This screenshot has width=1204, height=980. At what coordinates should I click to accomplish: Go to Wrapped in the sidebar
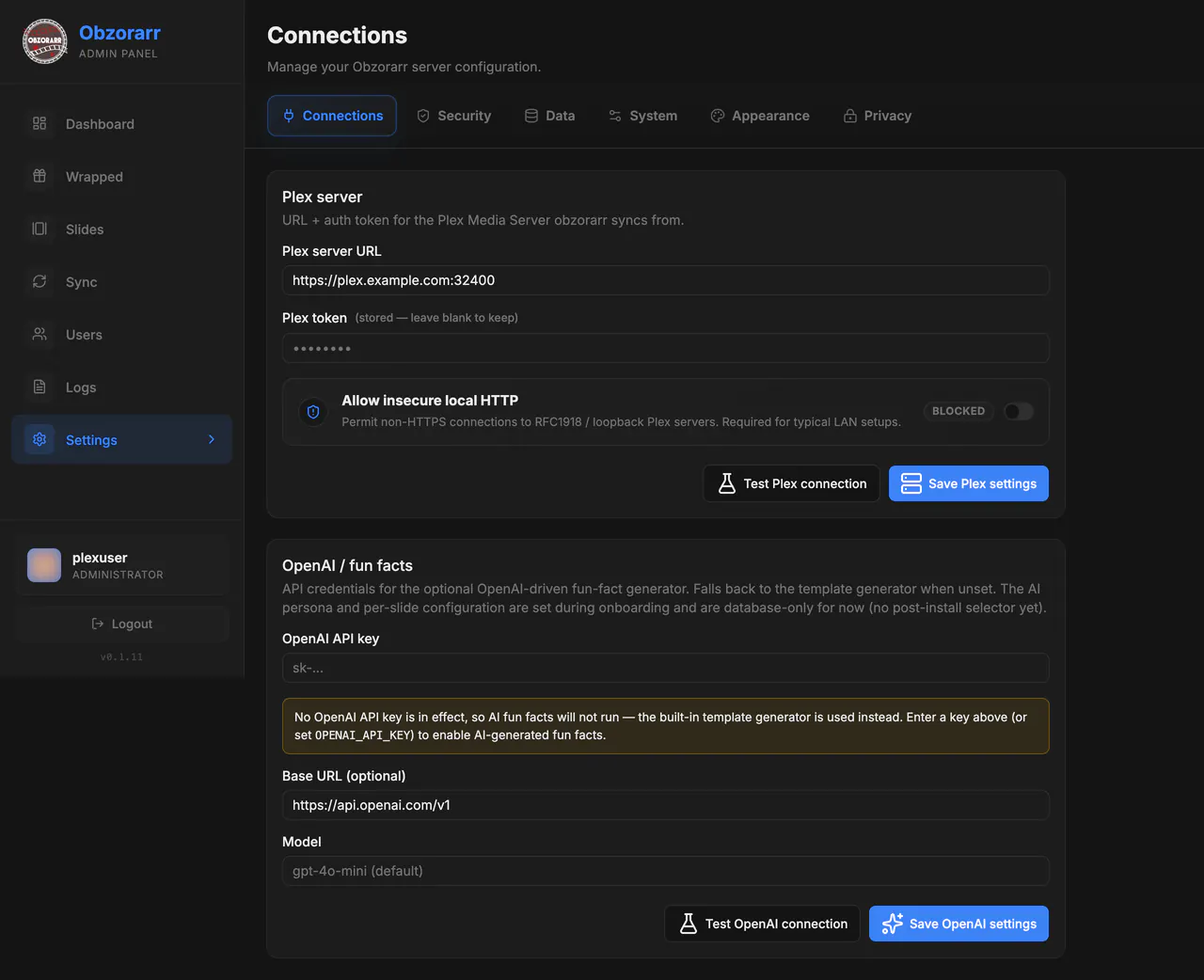tap(121, 176)
